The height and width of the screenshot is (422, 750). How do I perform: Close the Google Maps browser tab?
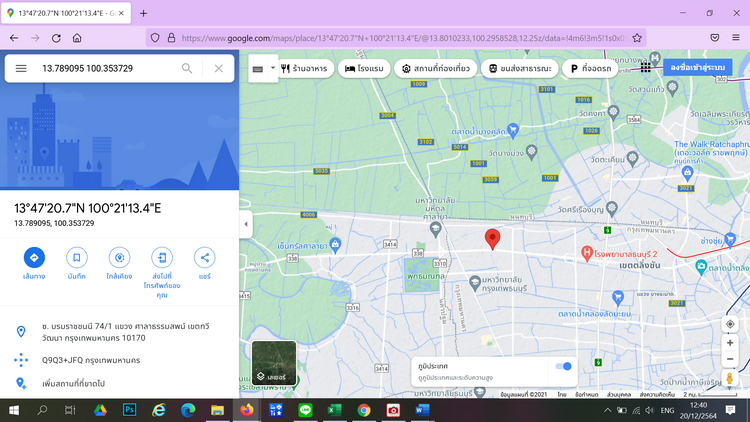click(121, 13)
